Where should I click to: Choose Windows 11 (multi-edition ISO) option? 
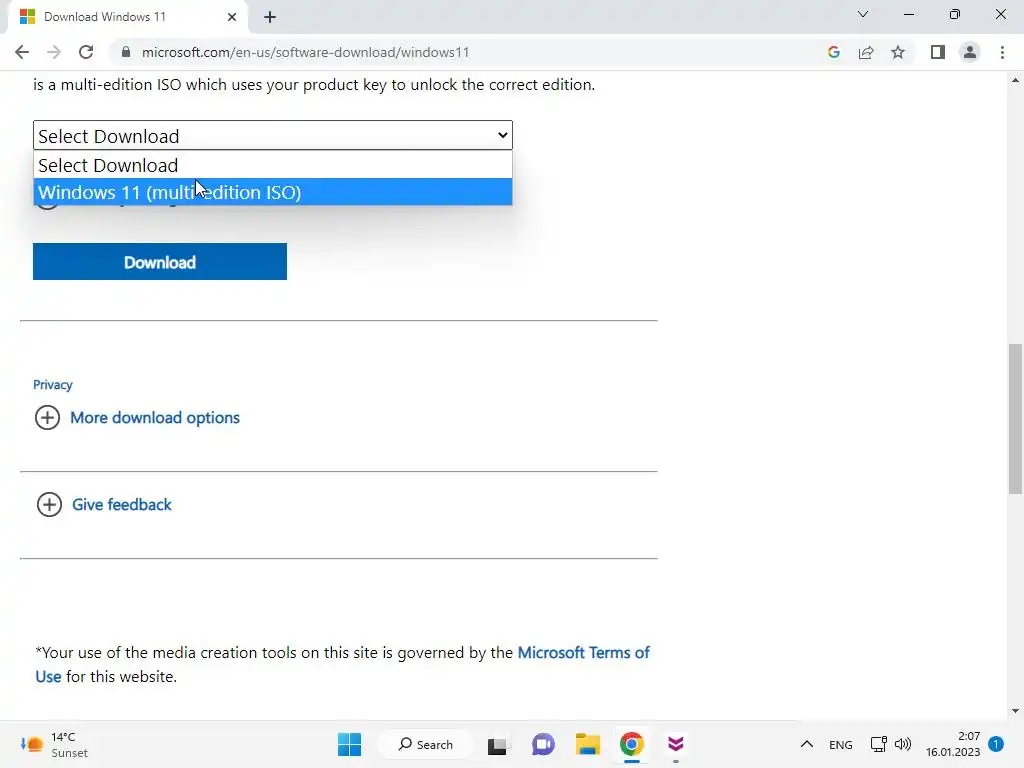pyautogui.click(x=273, y=192)
